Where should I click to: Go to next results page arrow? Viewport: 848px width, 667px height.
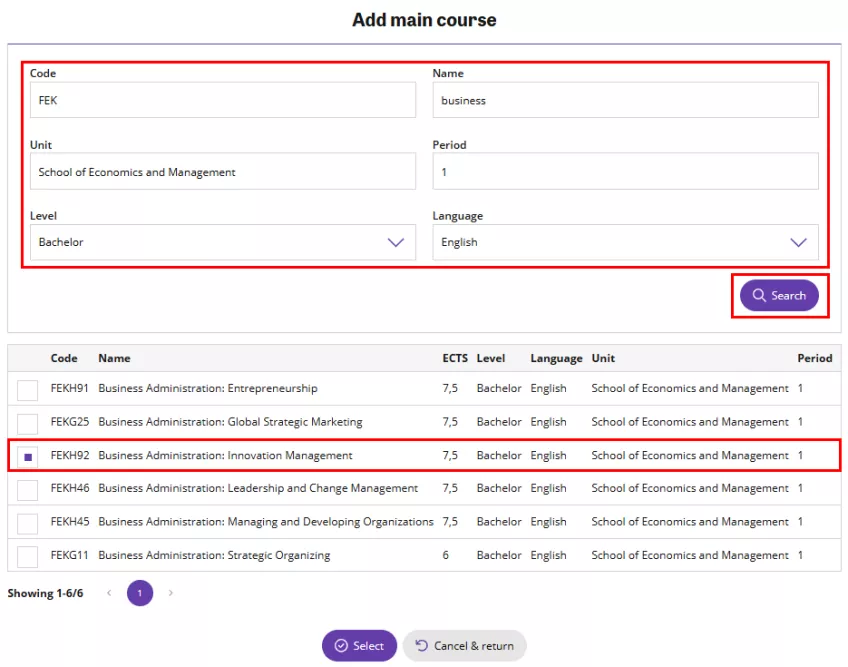(171, 594)
